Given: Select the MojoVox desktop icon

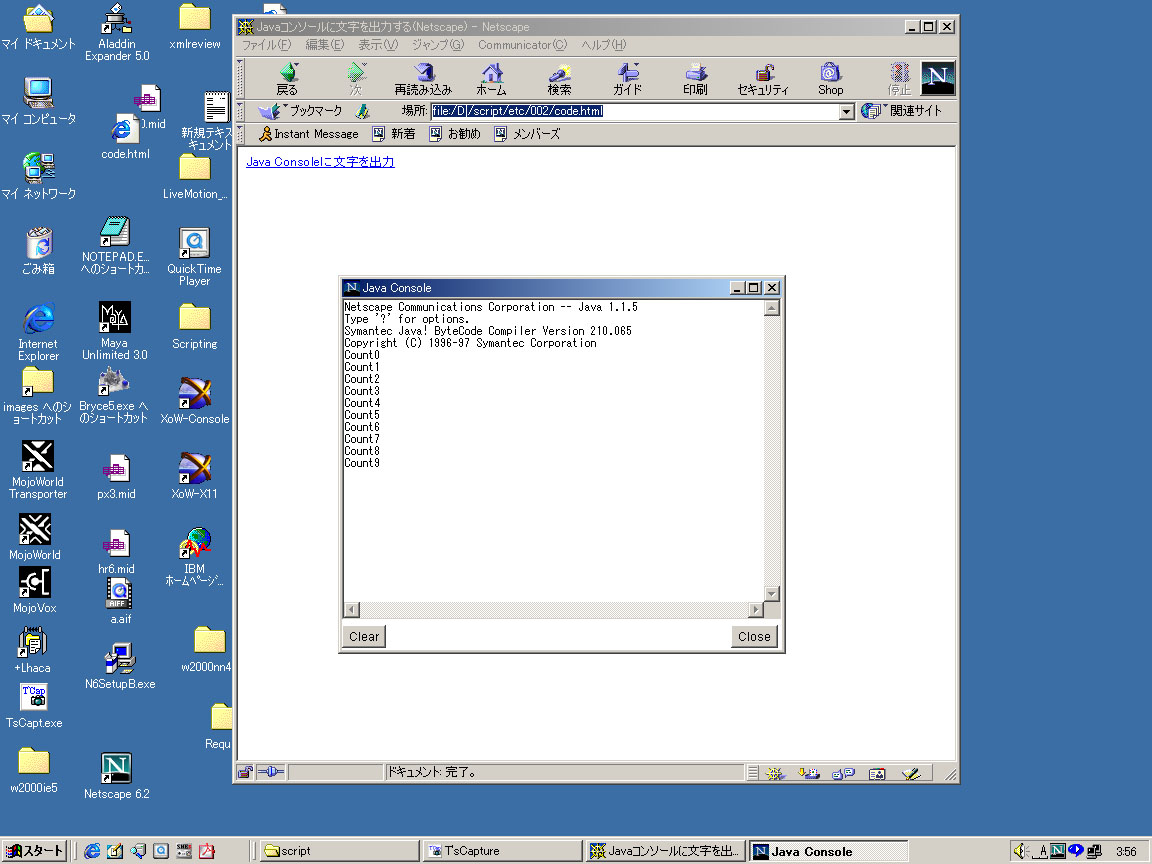Looking at the screenshot, I should (x=35, y=590).
